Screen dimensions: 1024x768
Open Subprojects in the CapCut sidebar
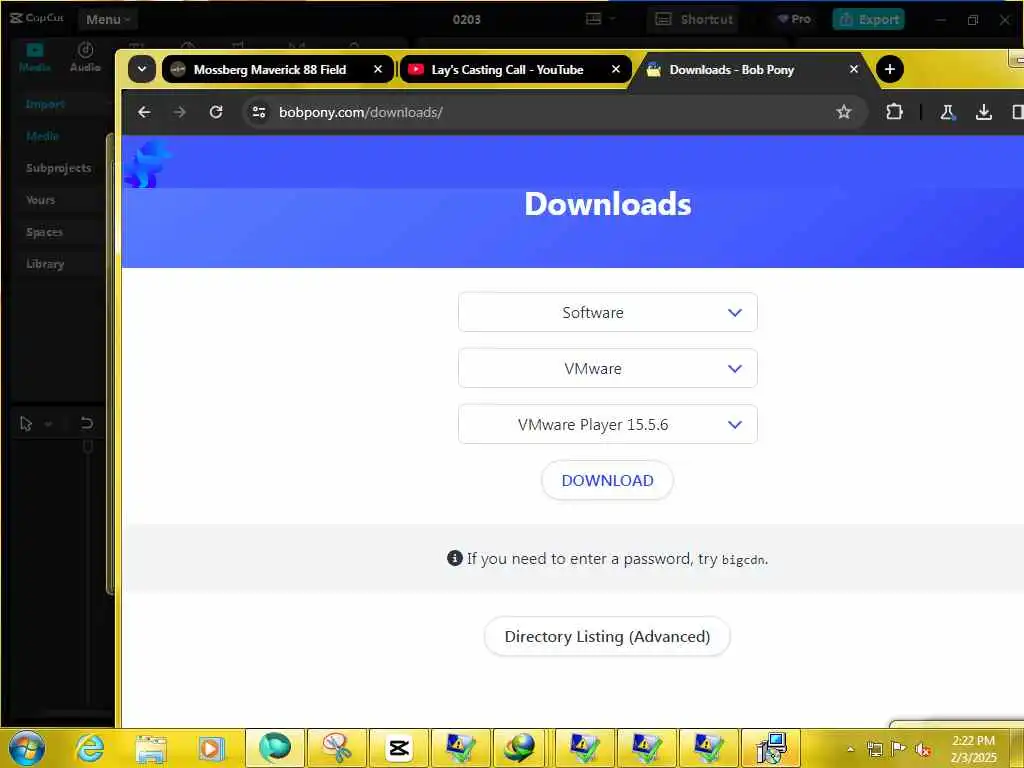(59, 168)
